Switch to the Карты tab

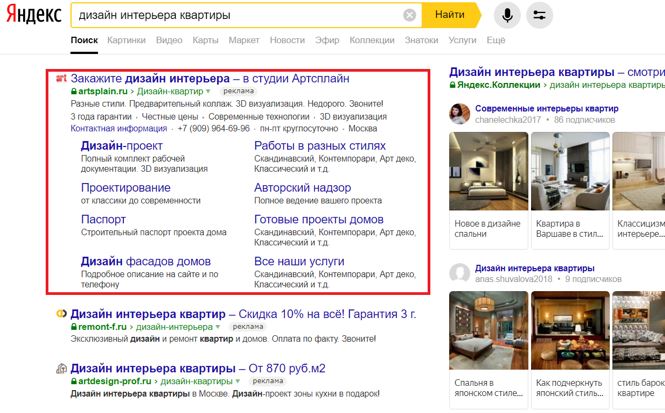coord(205,40)
